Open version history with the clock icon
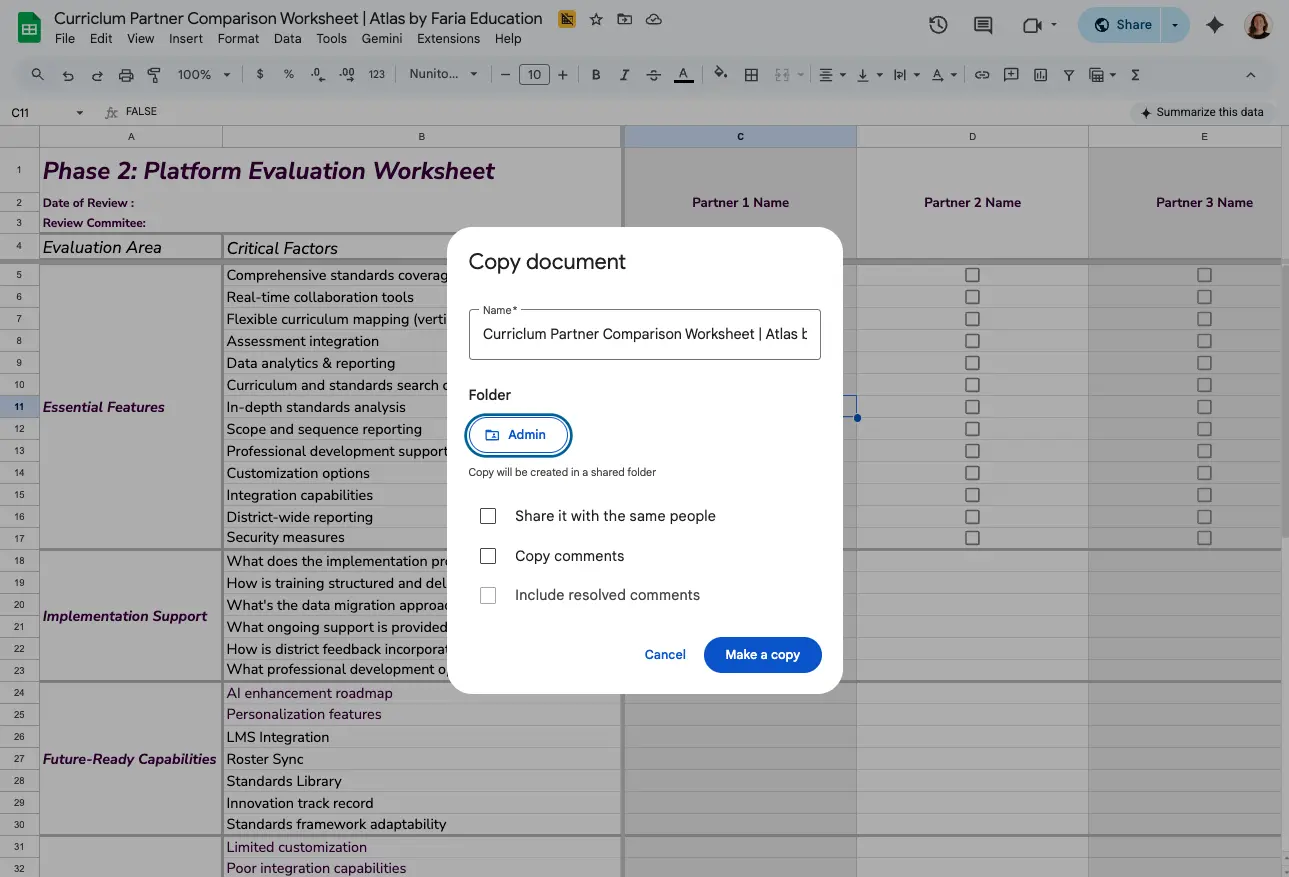The width and height of the screenshot is (1289, 877). pos(937,25)
